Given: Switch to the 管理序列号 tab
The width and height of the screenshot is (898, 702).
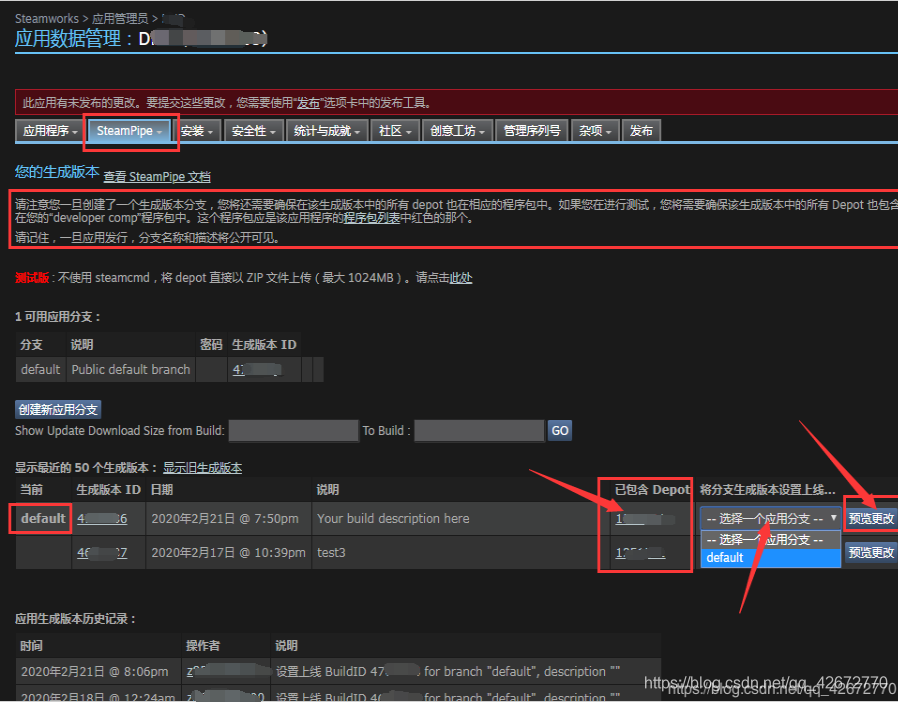Looking at the screenshot, I should [x=531, y=131].
